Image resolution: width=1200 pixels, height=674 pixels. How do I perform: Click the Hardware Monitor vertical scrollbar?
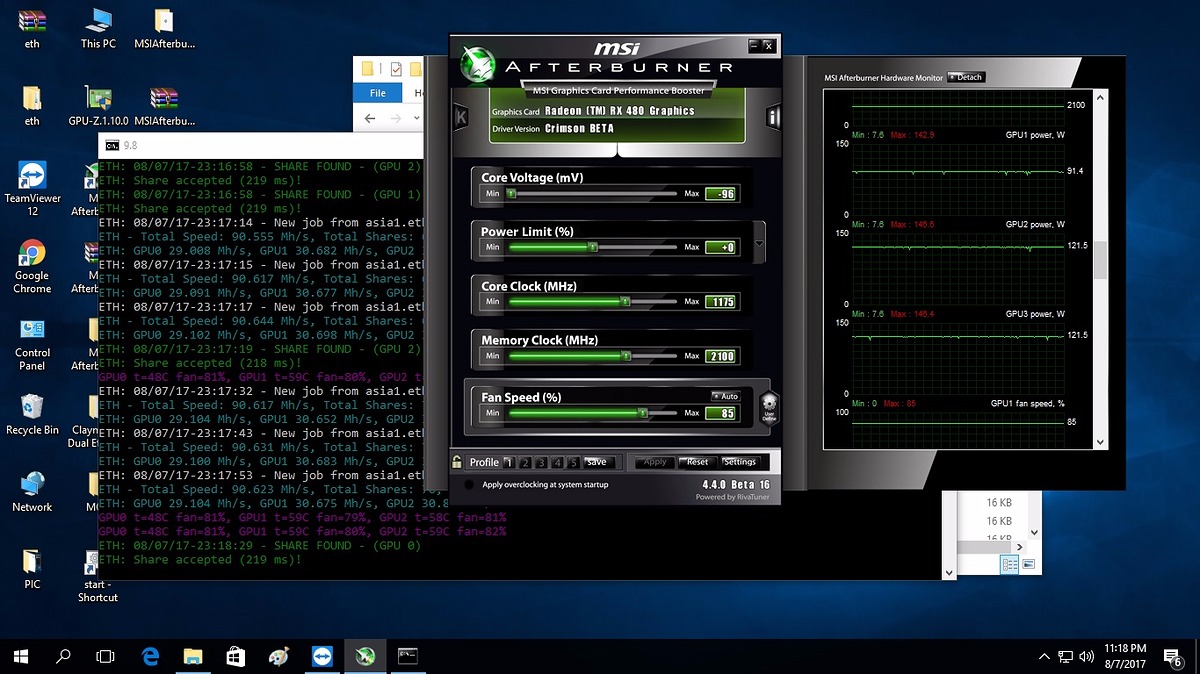(x=1101, y=270)
